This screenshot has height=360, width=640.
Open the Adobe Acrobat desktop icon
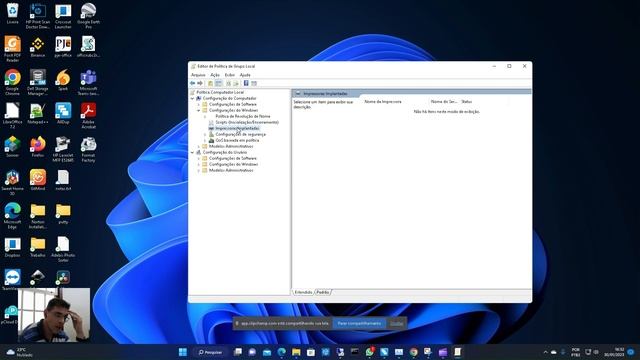point(88,116)
